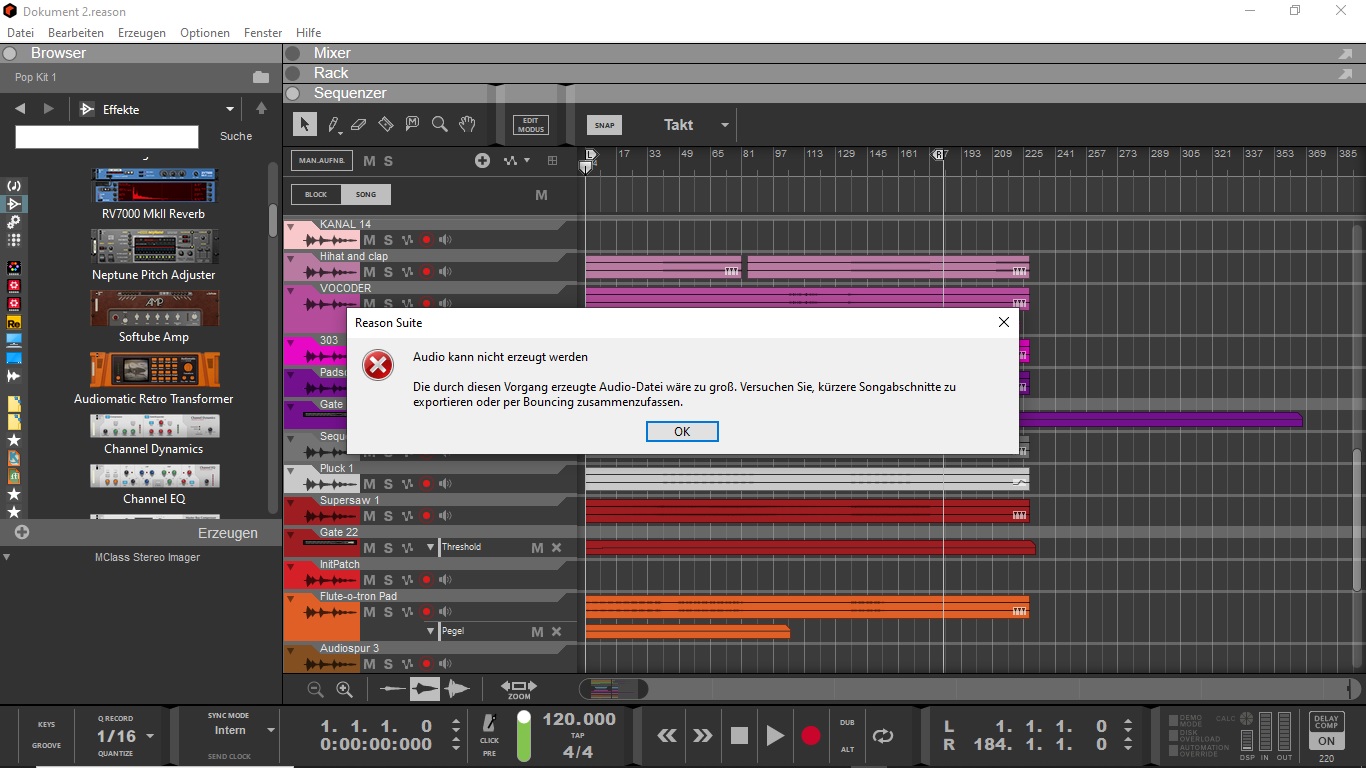This screenshot has width=1366, height=768.
Task: Enable record on Supersaw 1 track
Action: (x=426, y=516)
